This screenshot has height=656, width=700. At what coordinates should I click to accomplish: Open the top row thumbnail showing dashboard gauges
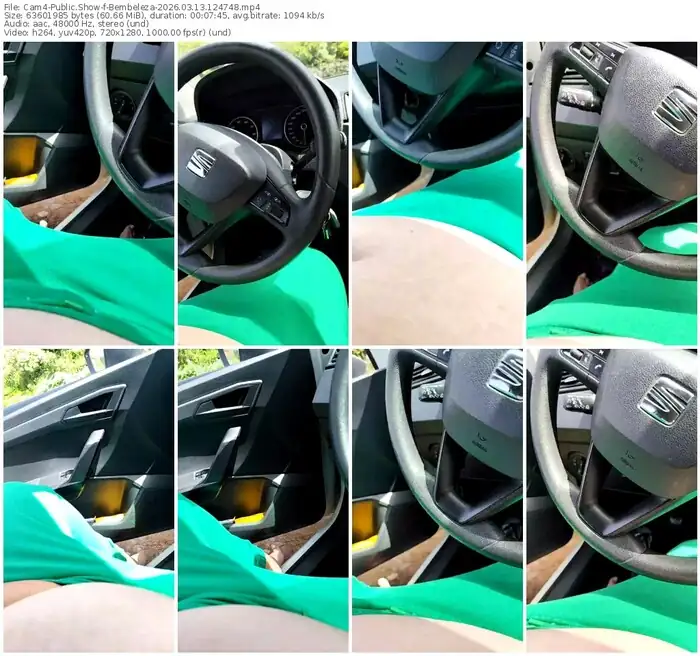click(263, 193)
